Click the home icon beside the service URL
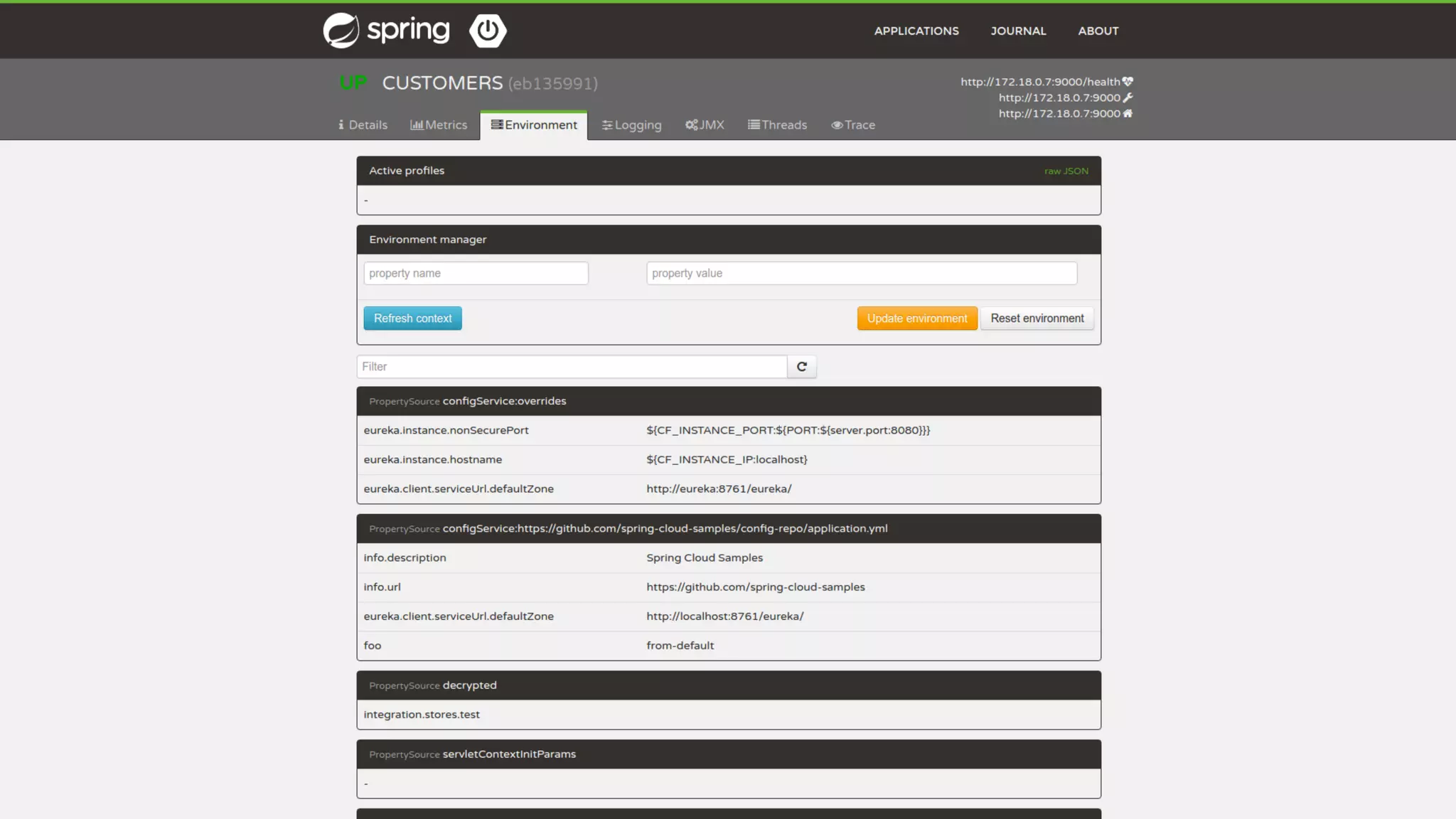Viewport: 1456px width, 819px height. [x=1128, y=113]
